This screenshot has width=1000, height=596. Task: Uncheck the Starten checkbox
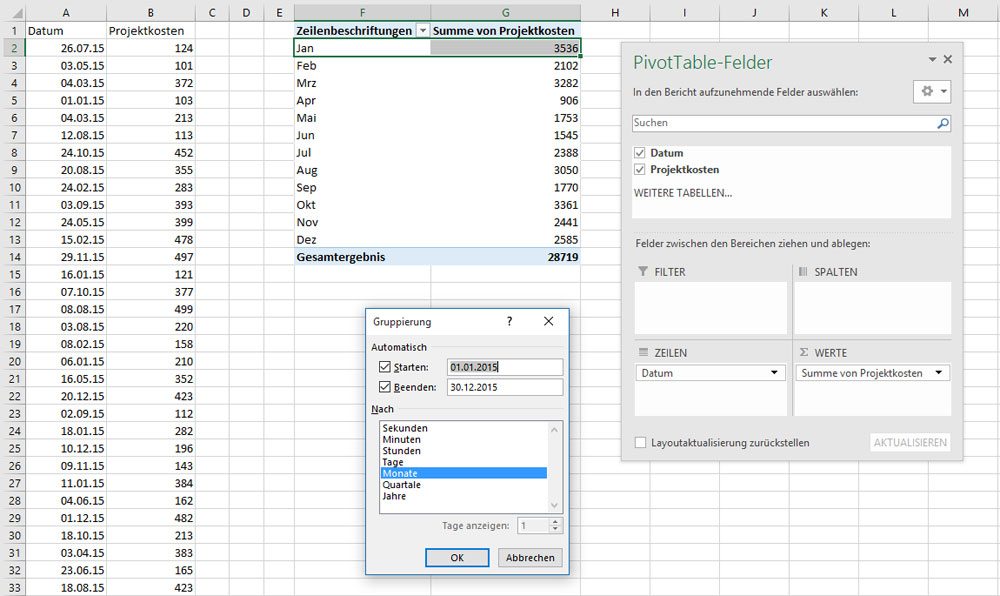tap(385, 368)
